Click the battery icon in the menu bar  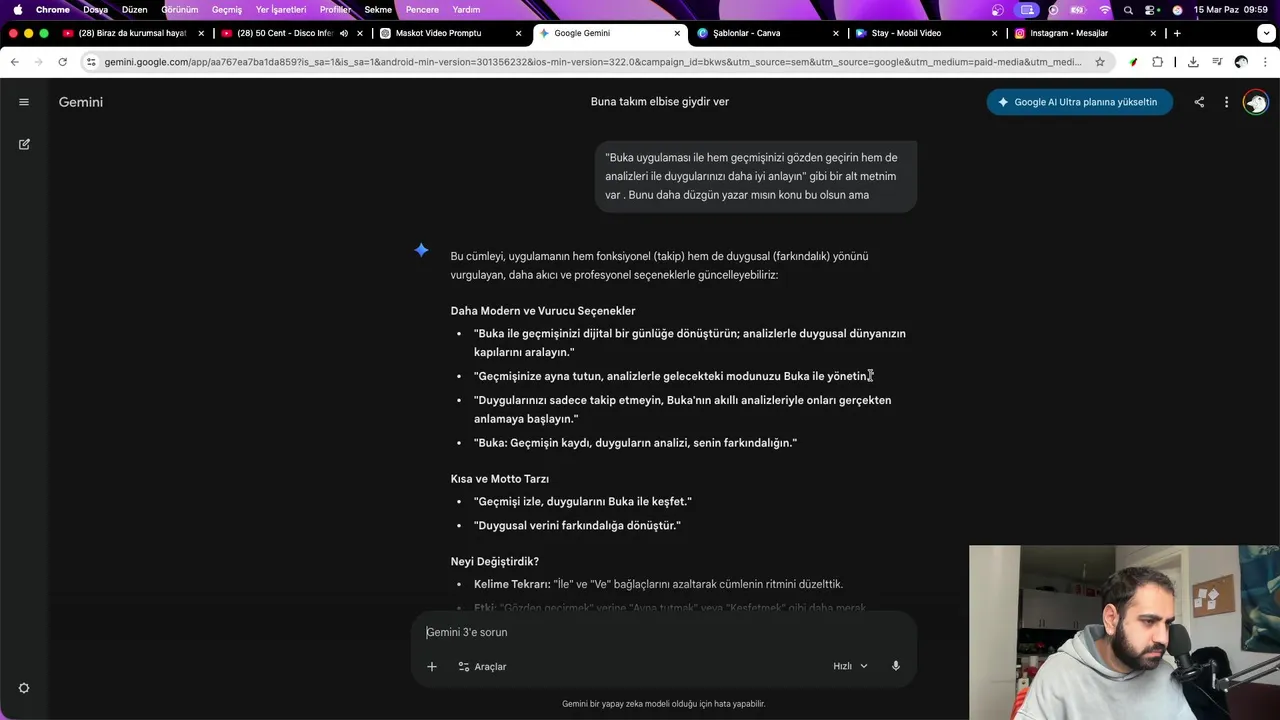pos(1079,10)
